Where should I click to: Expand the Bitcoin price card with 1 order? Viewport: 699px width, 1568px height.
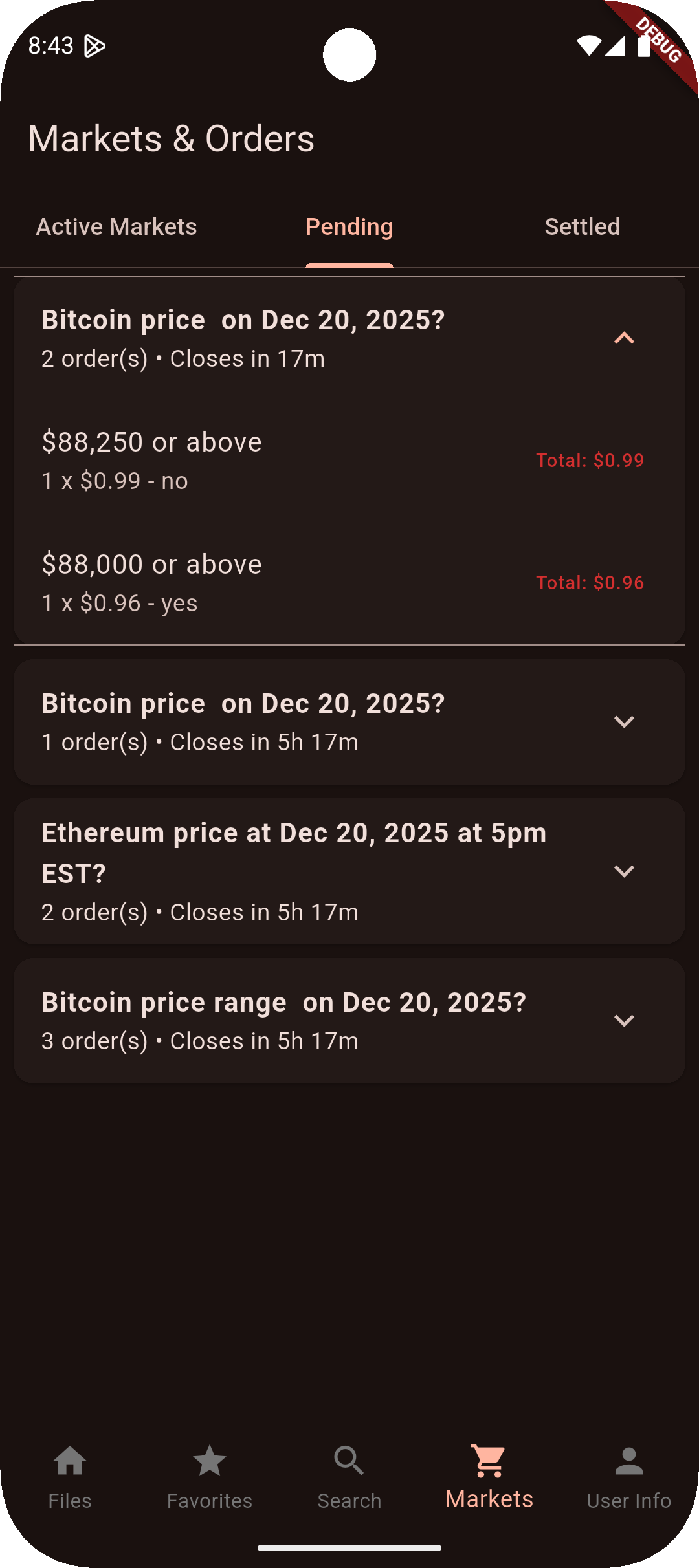point(624,722)
